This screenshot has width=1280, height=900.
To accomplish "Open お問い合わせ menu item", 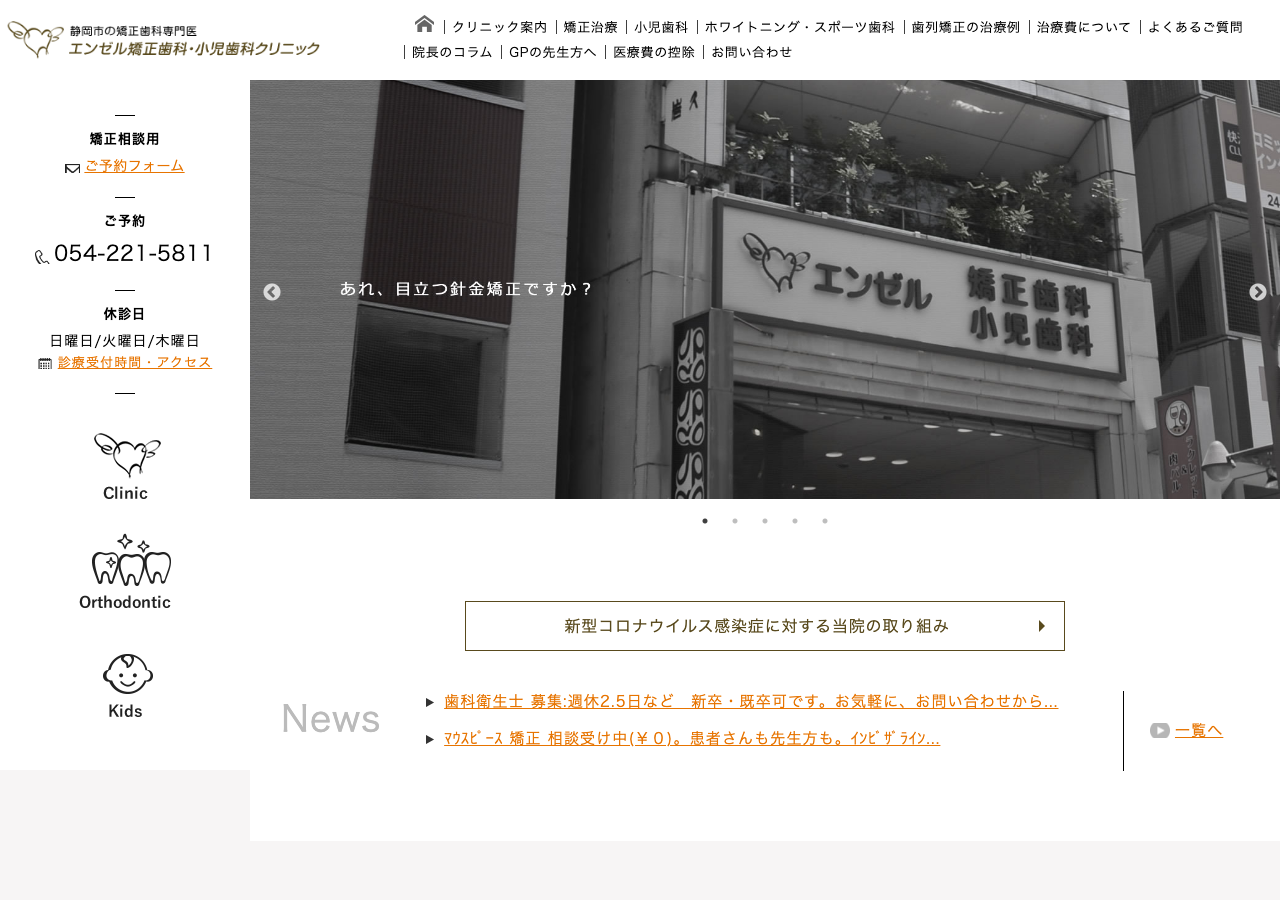I will pos(752,52).
